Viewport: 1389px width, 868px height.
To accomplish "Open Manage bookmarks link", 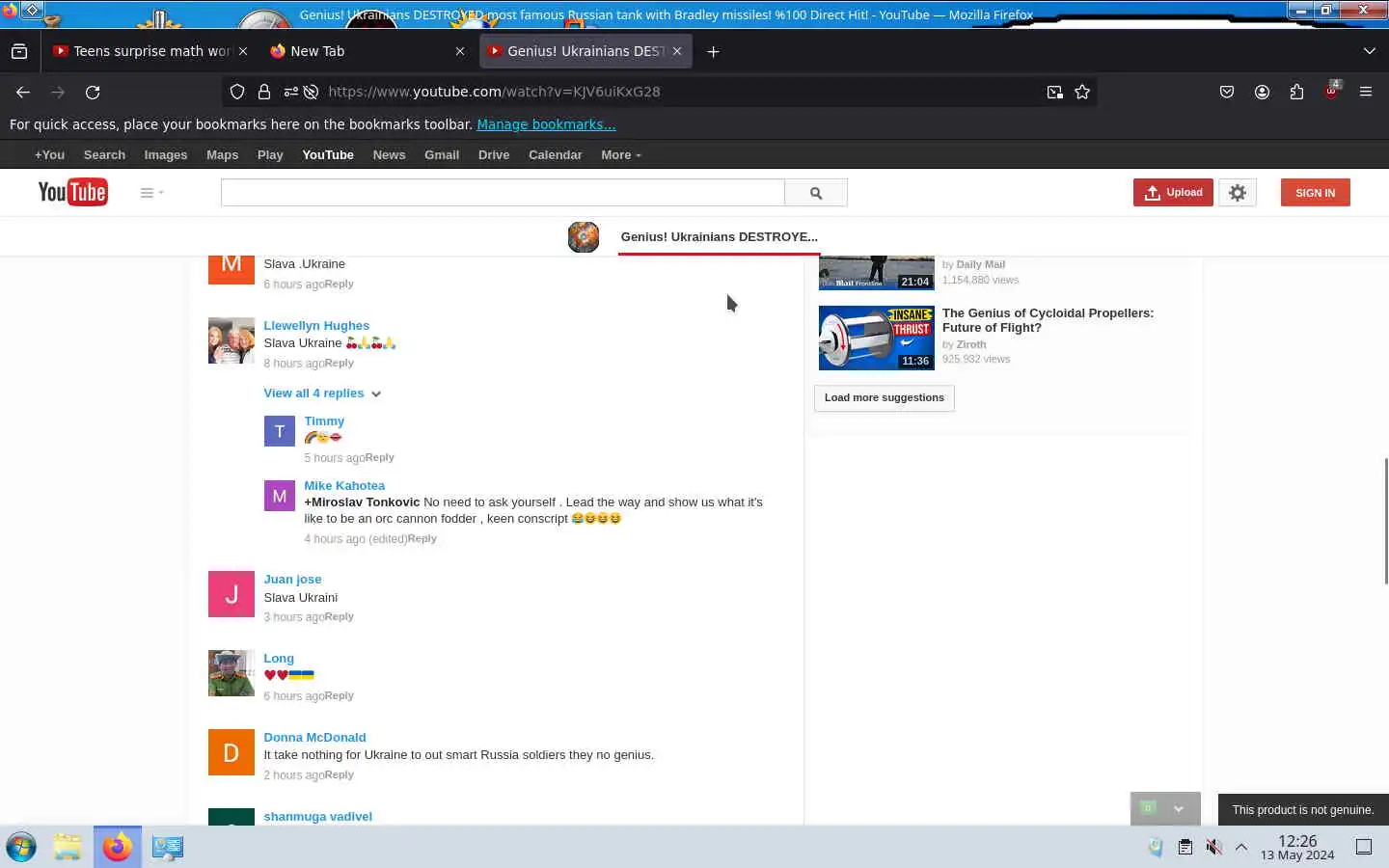I will [x=546, y=124].
